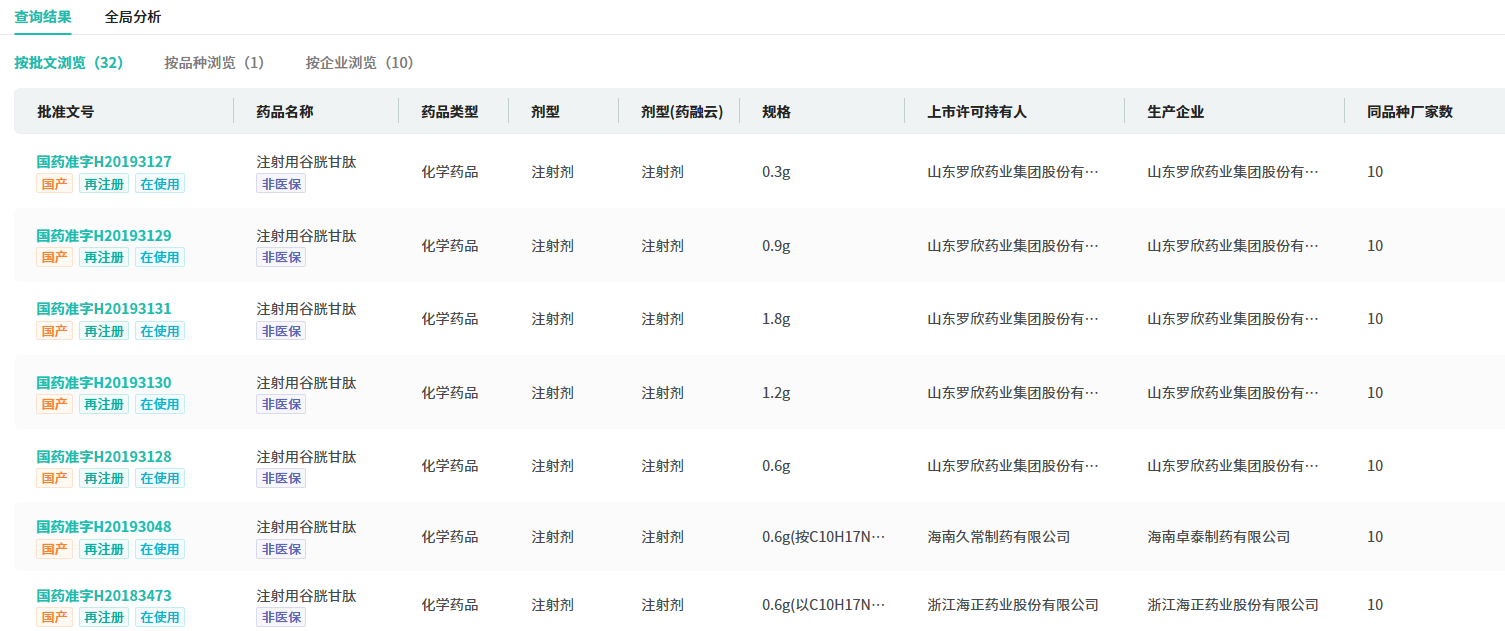Open the 全局分析 tab
Viewport: 1505px width, 631px height.
(133, 17)
